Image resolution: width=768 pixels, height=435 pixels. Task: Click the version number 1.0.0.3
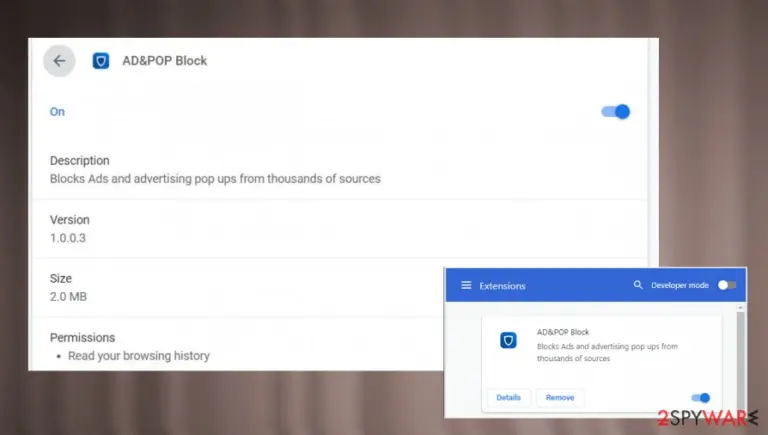68,238
